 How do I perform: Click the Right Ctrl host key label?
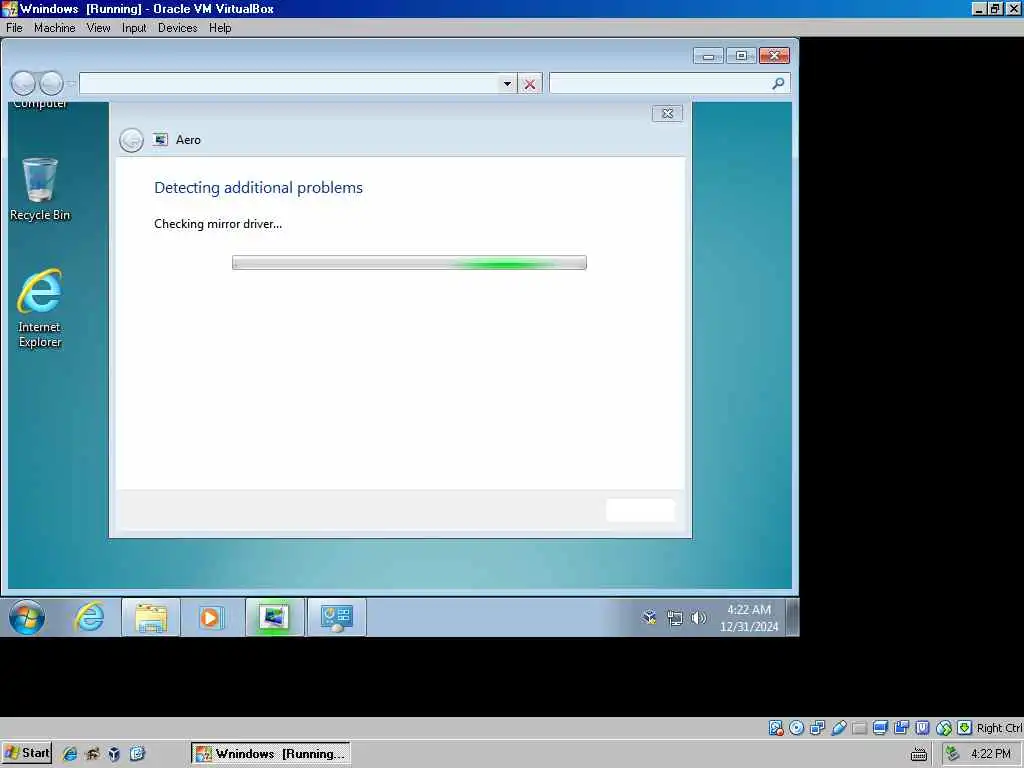coord(999,728)
